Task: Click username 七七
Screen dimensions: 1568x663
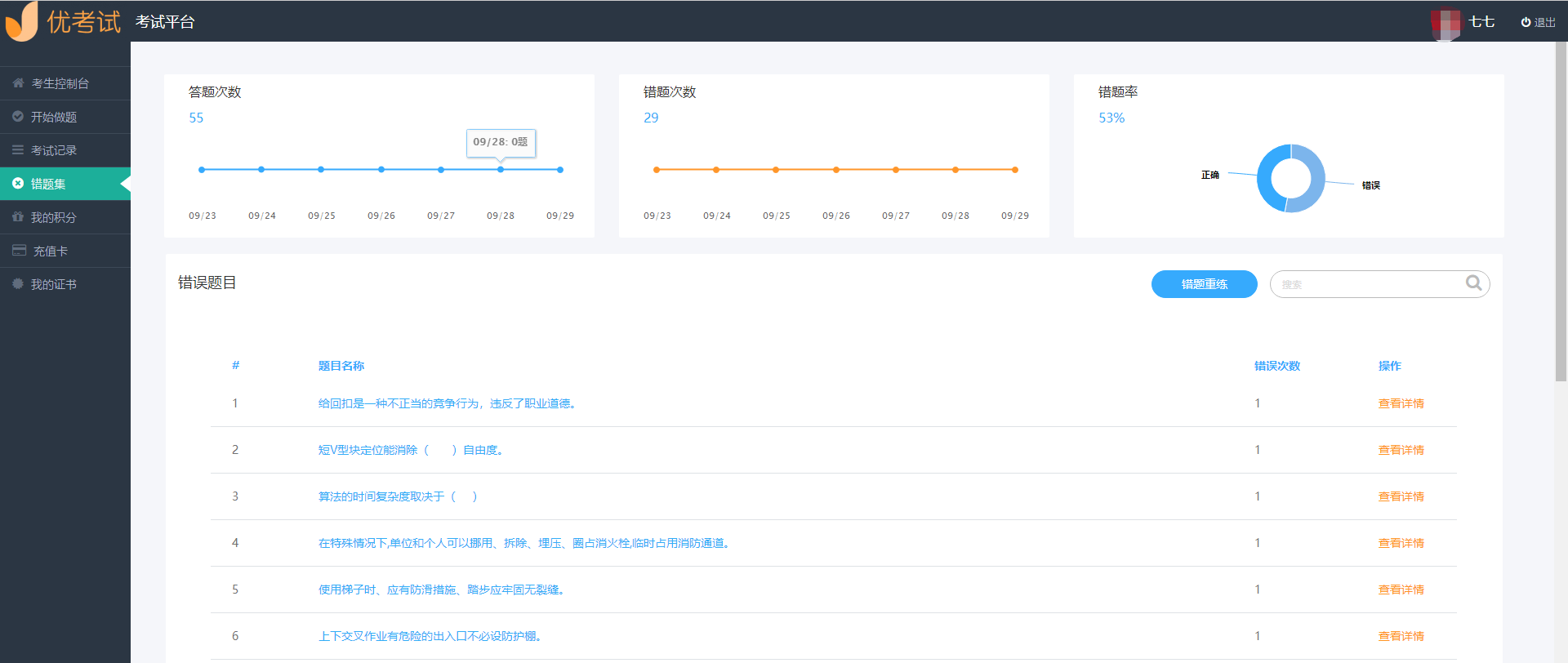Action: [1481, 22]
